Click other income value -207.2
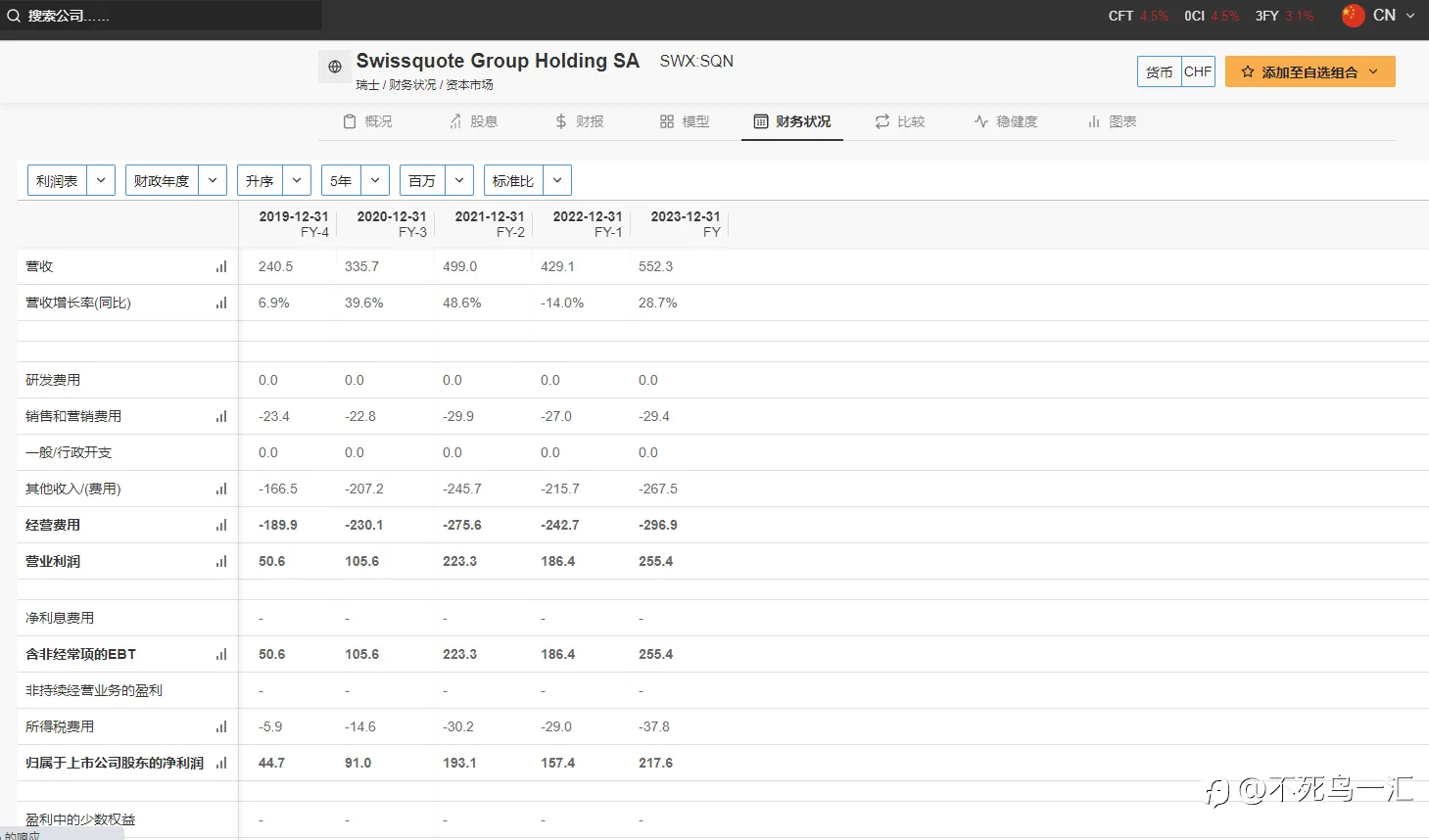This screenshot has height=840, width=1429. (x=363, y=489)
